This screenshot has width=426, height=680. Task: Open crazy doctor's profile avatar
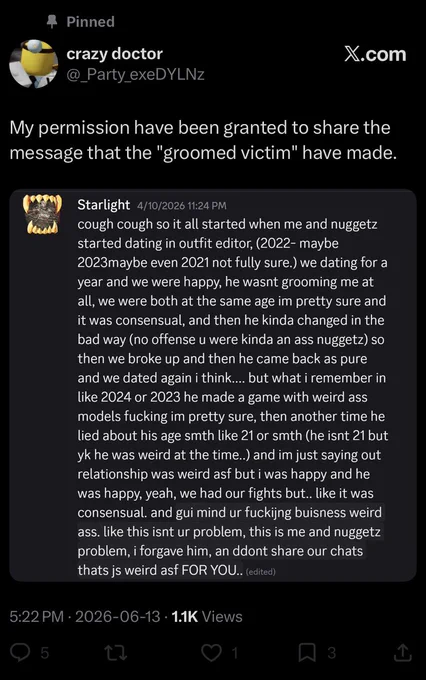(33, 64)
